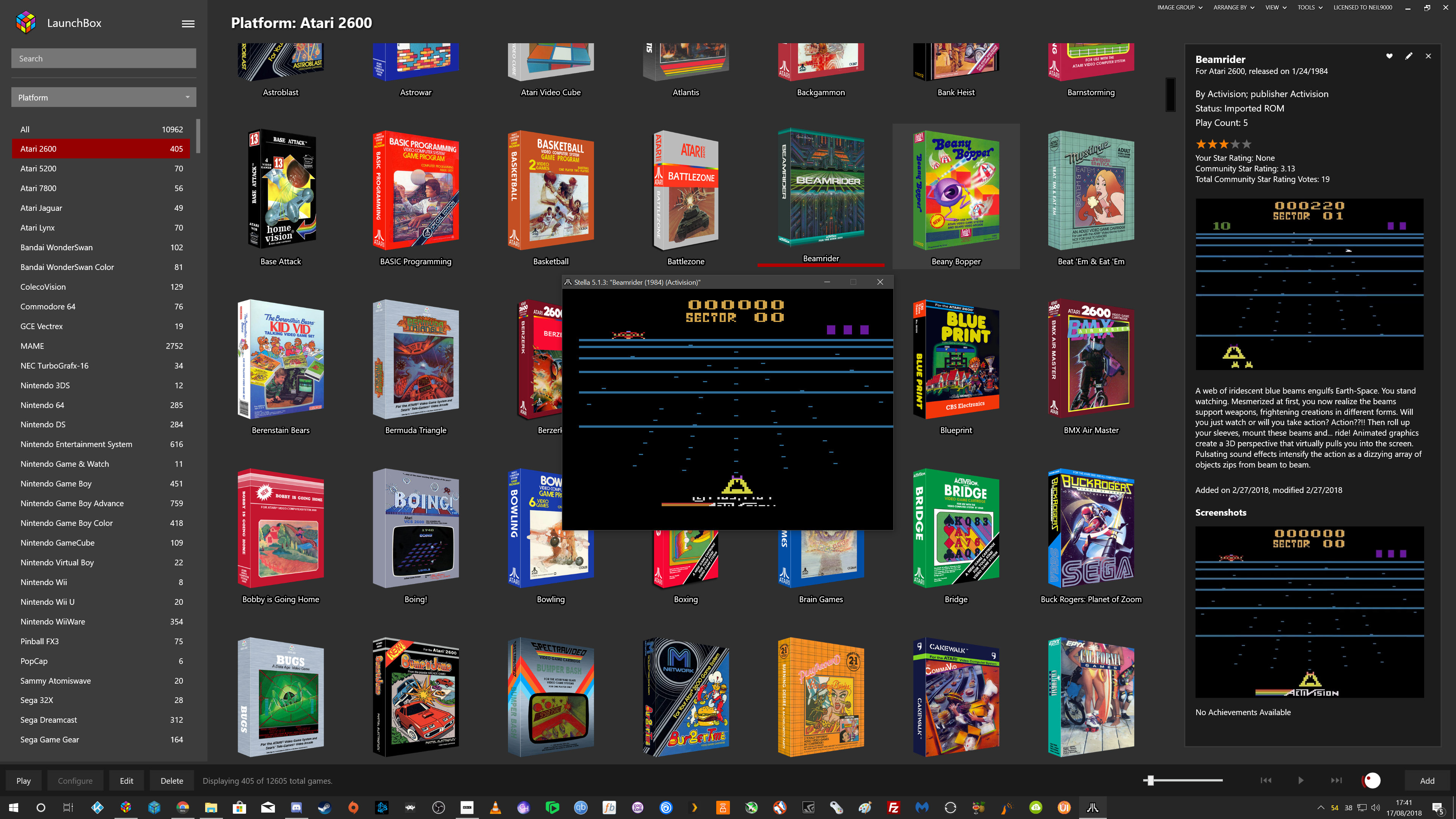Play music with the play control
Screen dimensions: 1456x819
(x=1301, y=780)
